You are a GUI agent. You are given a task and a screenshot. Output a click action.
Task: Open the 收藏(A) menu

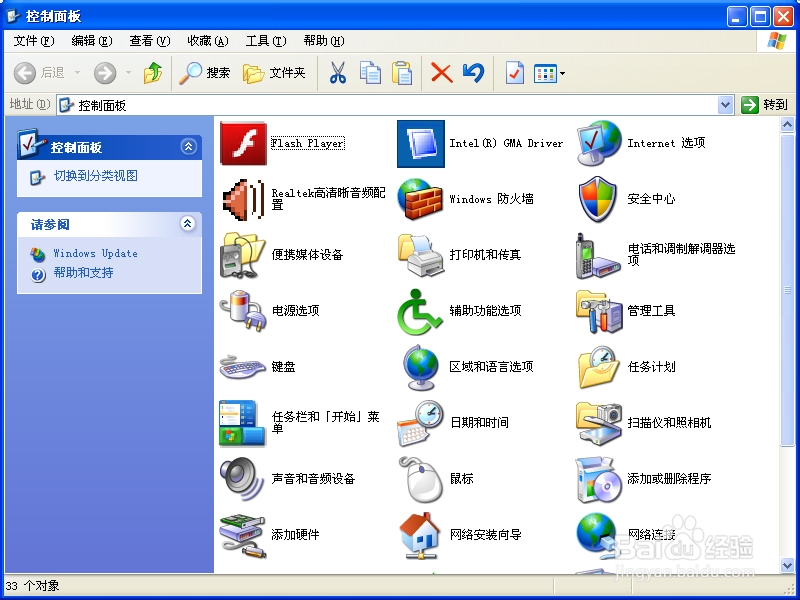click(x=208, y=41)
